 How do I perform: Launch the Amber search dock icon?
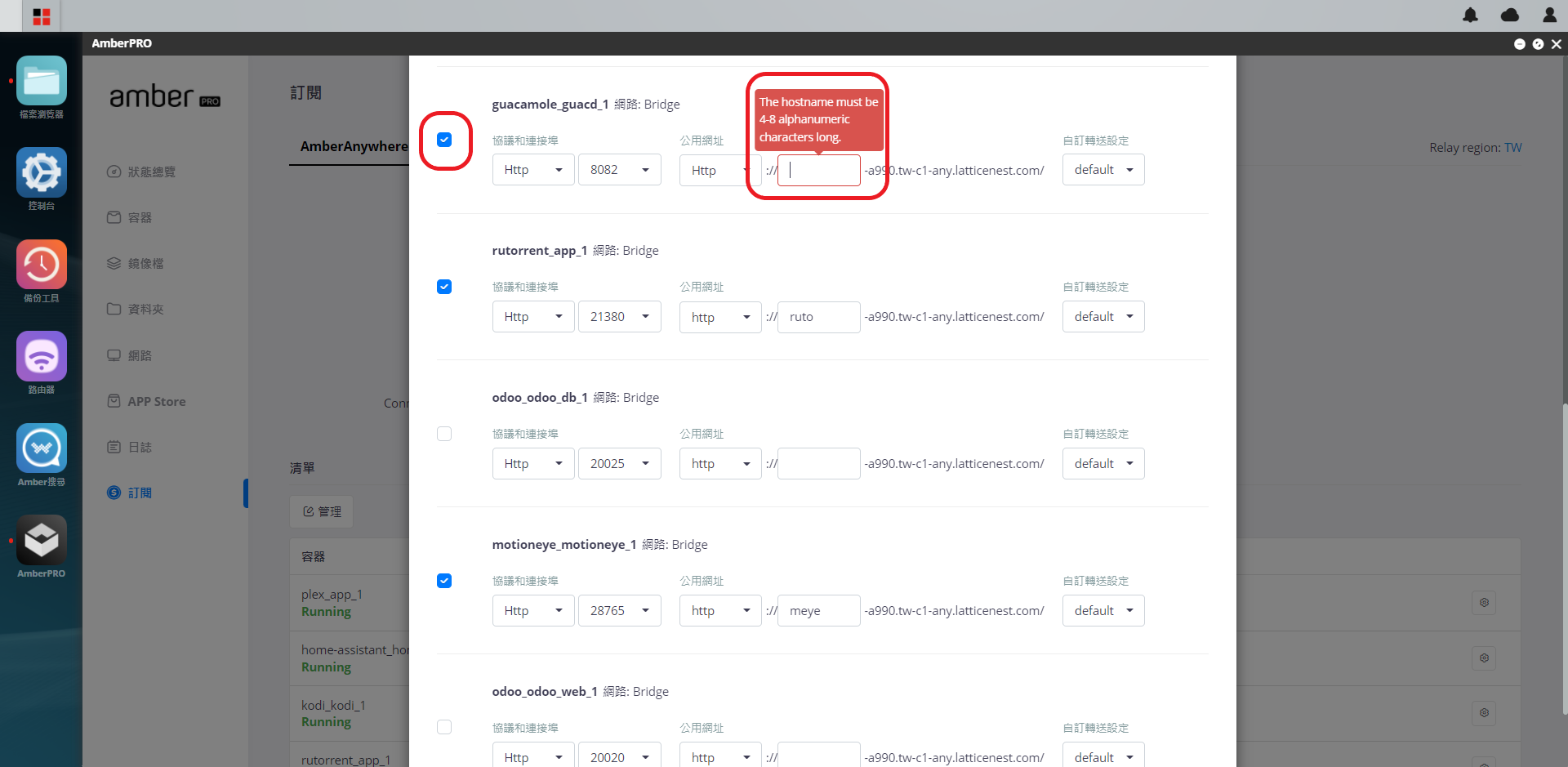click(x=42, y=448)
